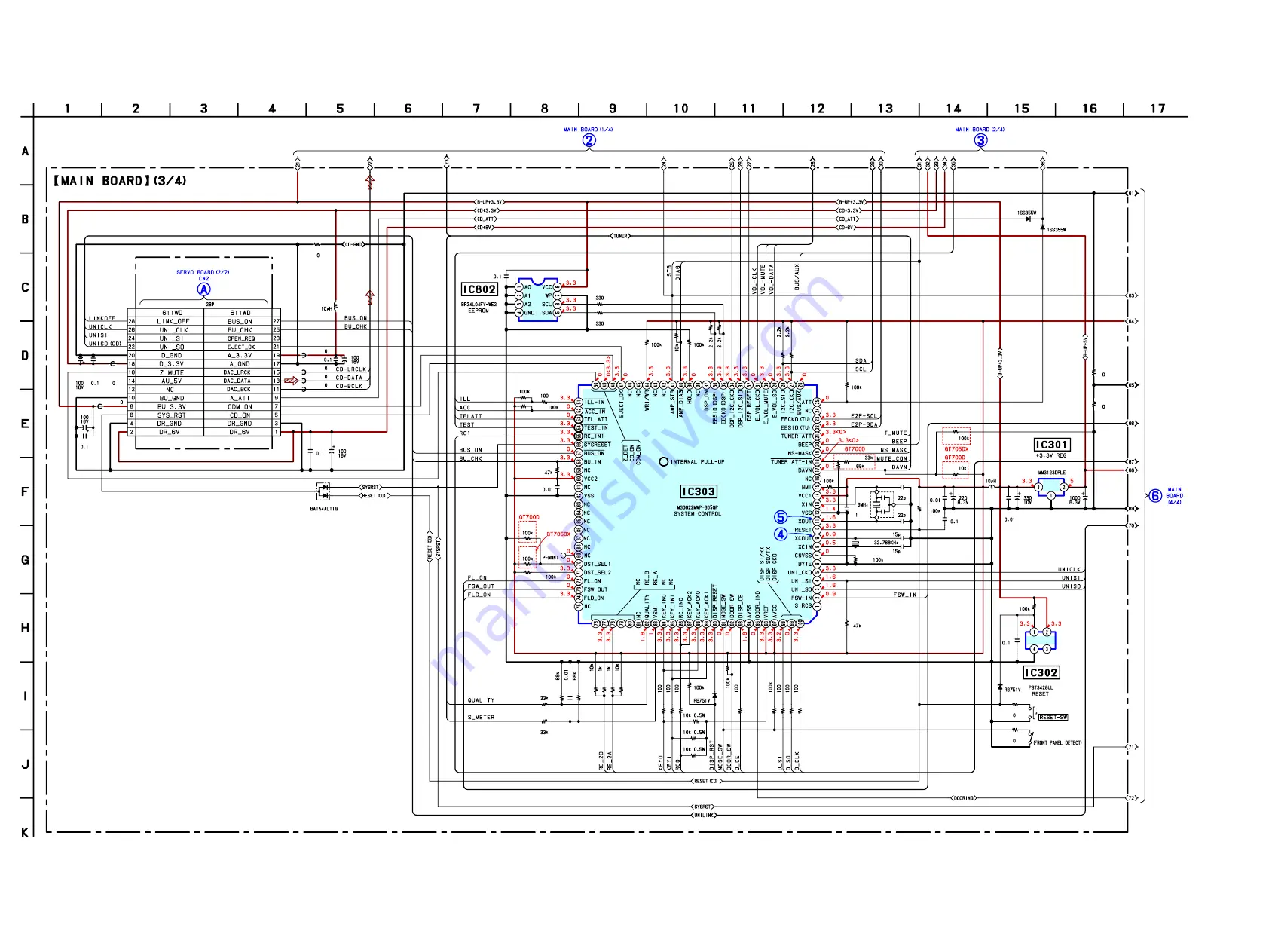Image resolution: width=1266 pixels, height=952 pixels.
Task: Click column number 9 in top ruler
Action: click(613, 109)
